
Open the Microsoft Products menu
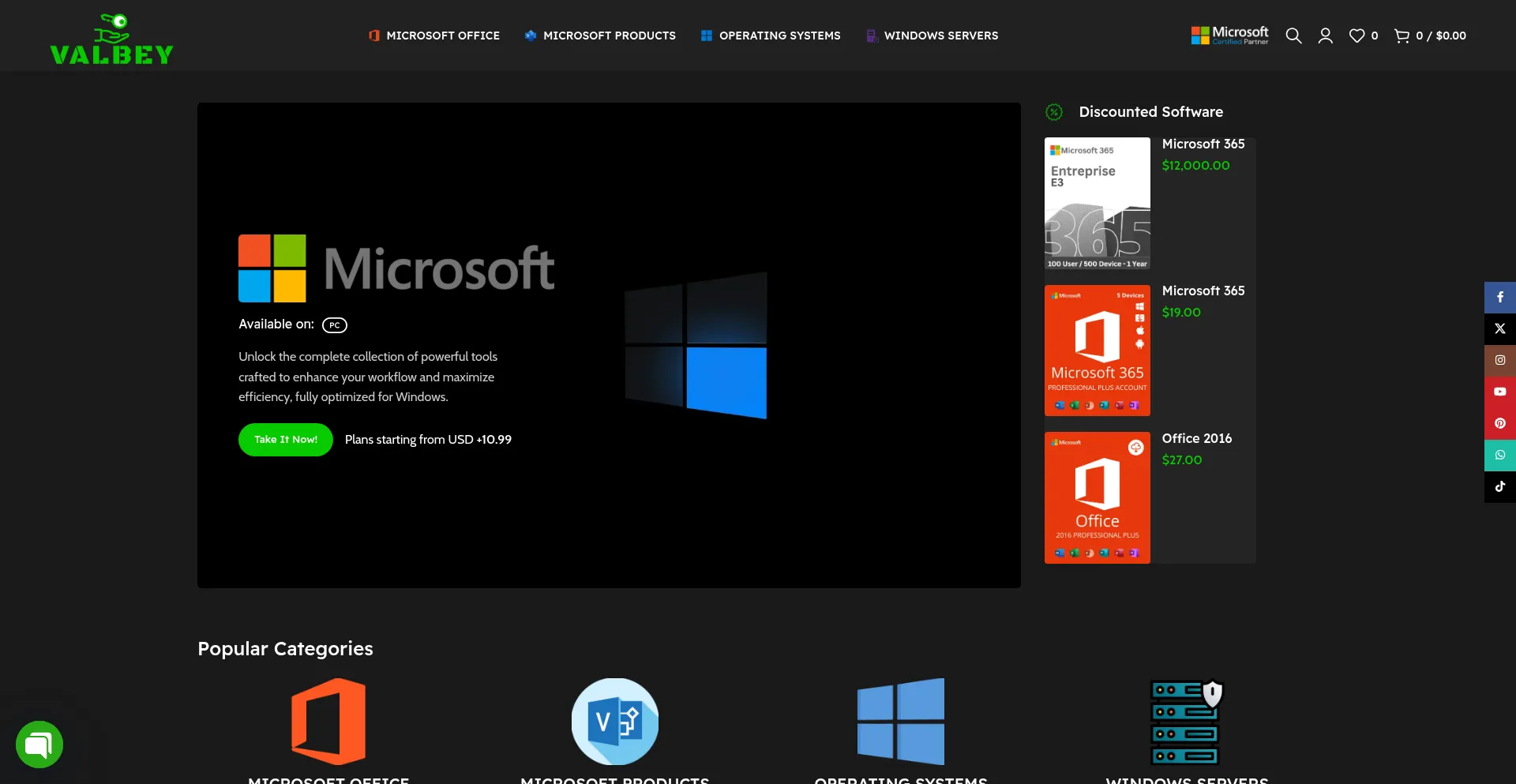click(x=600, y=36)
